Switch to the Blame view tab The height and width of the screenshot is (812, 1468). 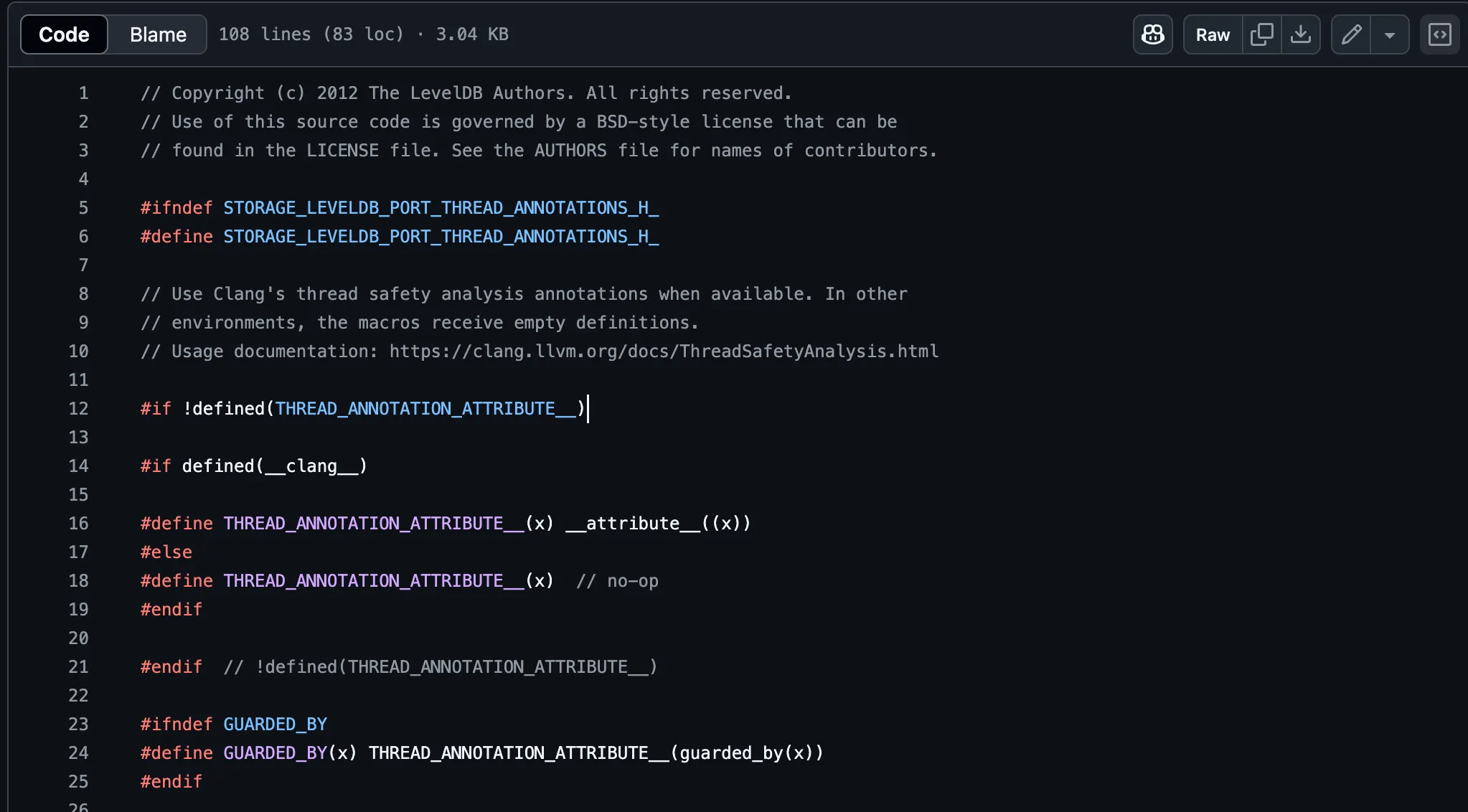click(158, 34)
